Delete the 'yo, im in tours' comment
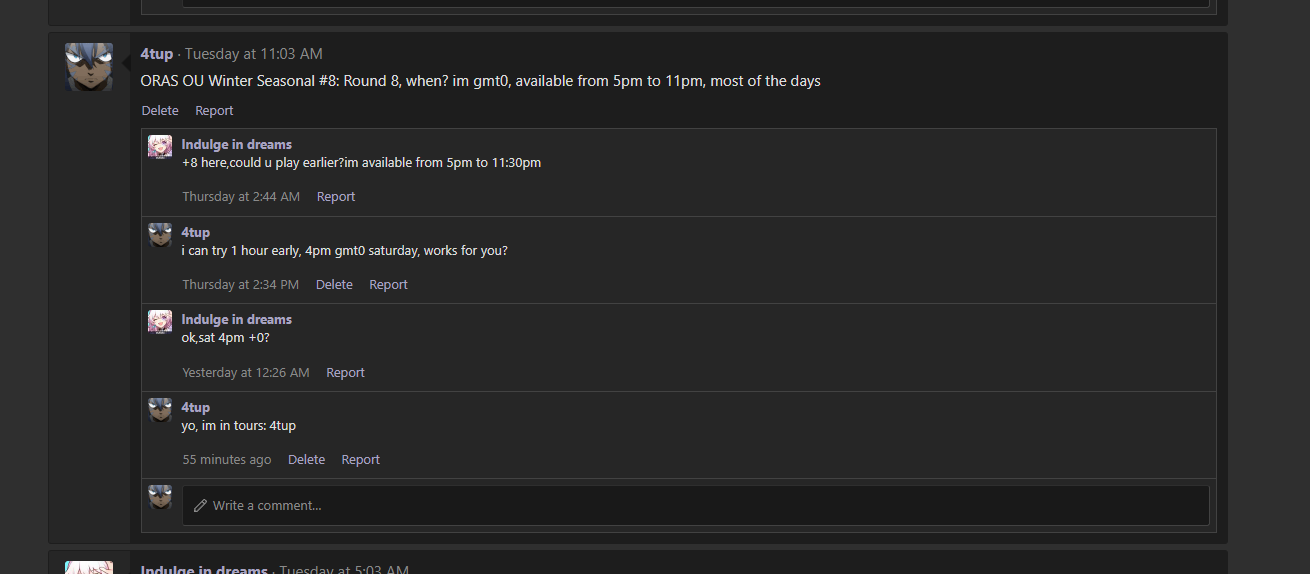Screen dimensions: 1310x574 (306, 460)
